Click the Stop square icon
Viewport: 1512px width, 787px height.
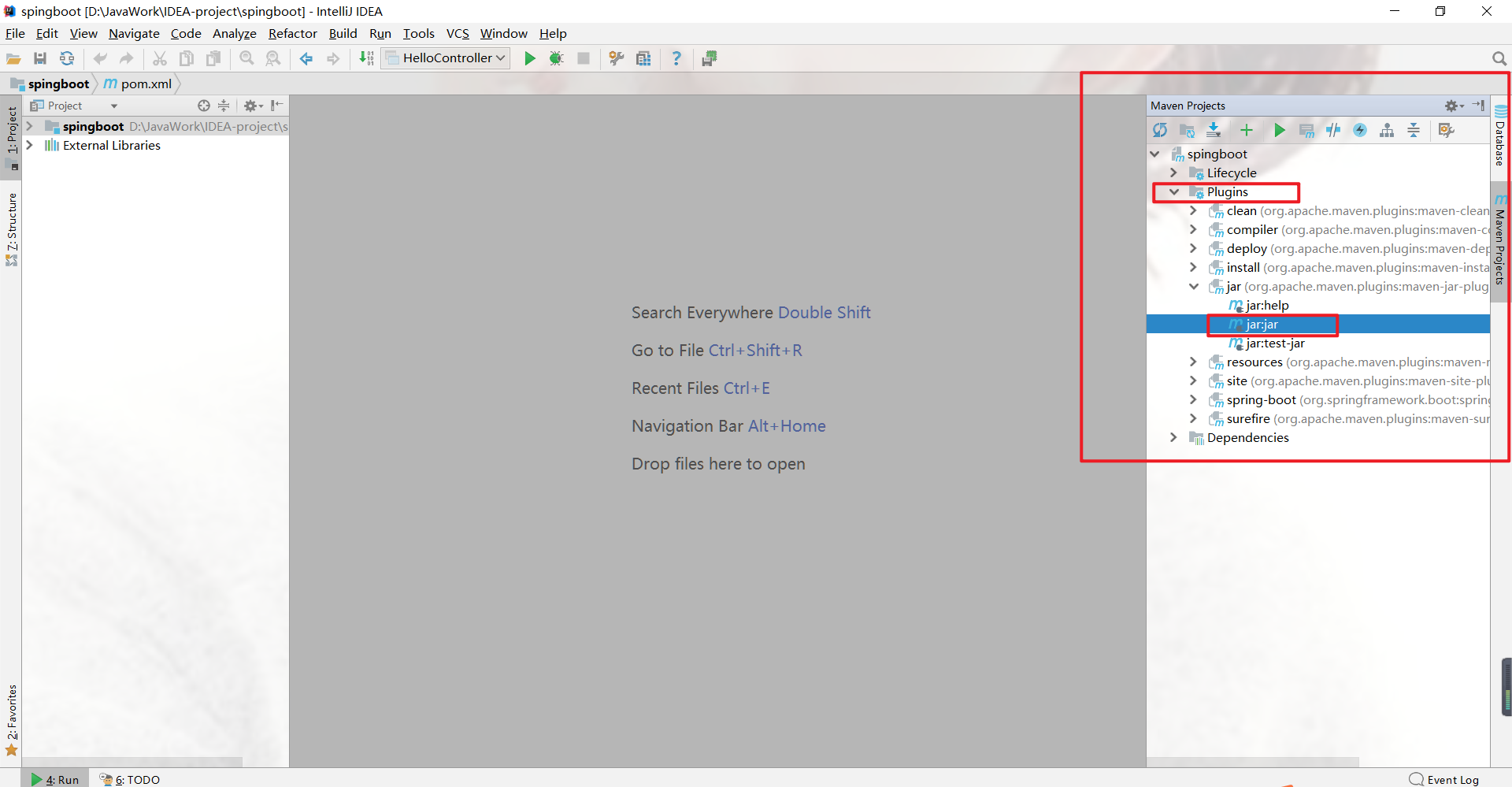click(584, 58)
